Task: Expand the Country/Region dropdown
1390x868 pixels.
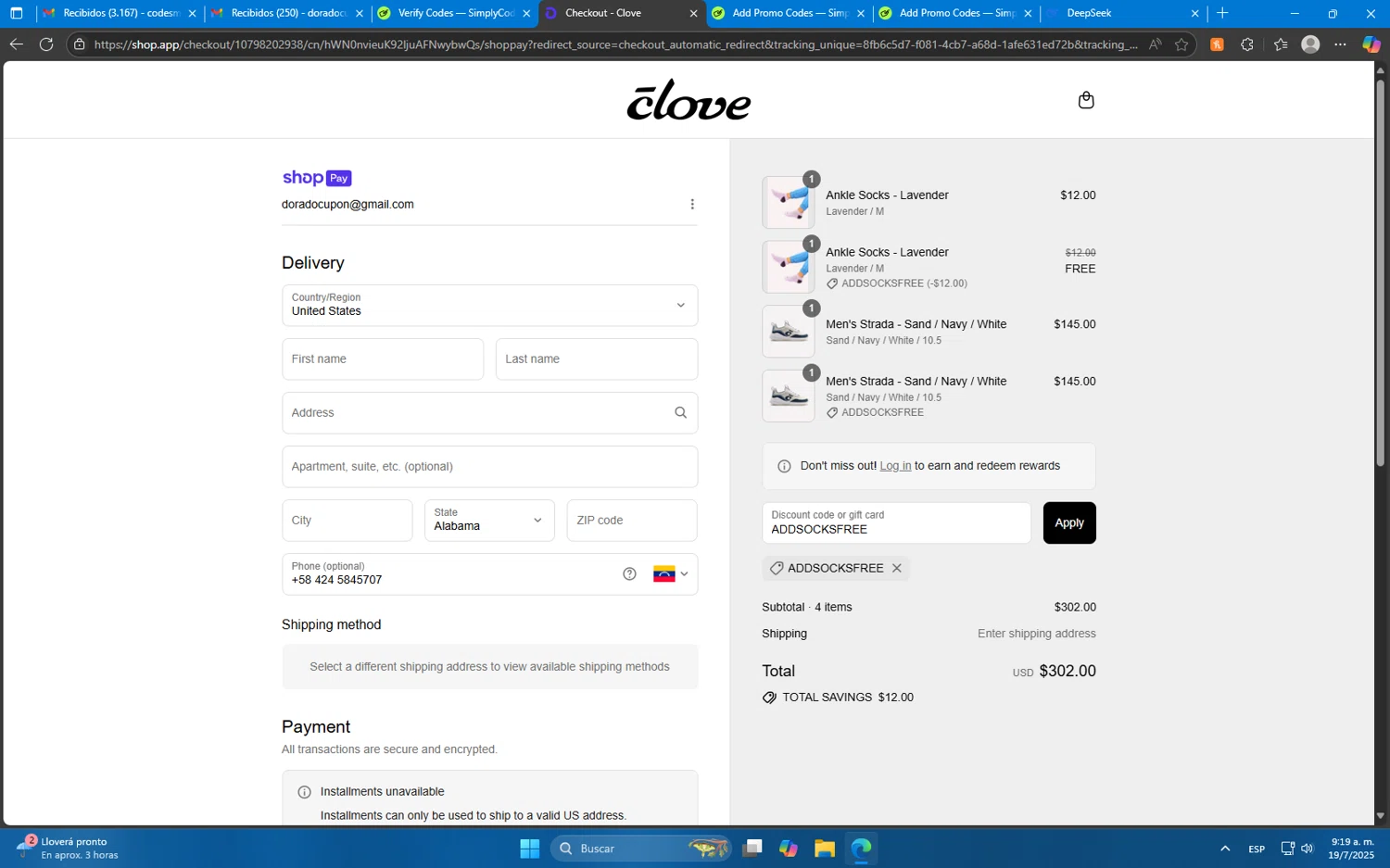Action: click(489, 306)
